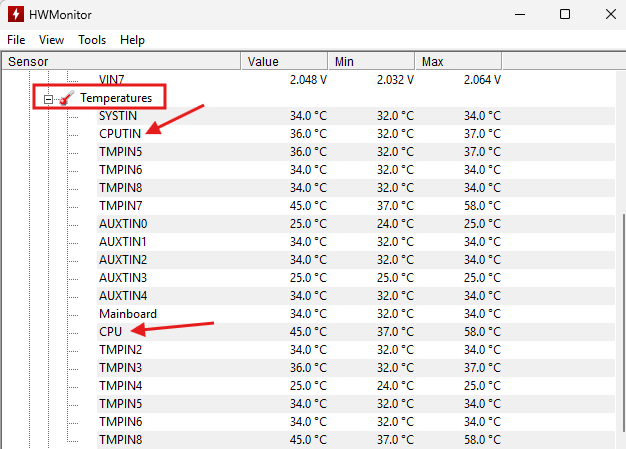Click TMPIN3 max value 37.0 °C
This screenshot has width=626, height=449.
(482, 368)
